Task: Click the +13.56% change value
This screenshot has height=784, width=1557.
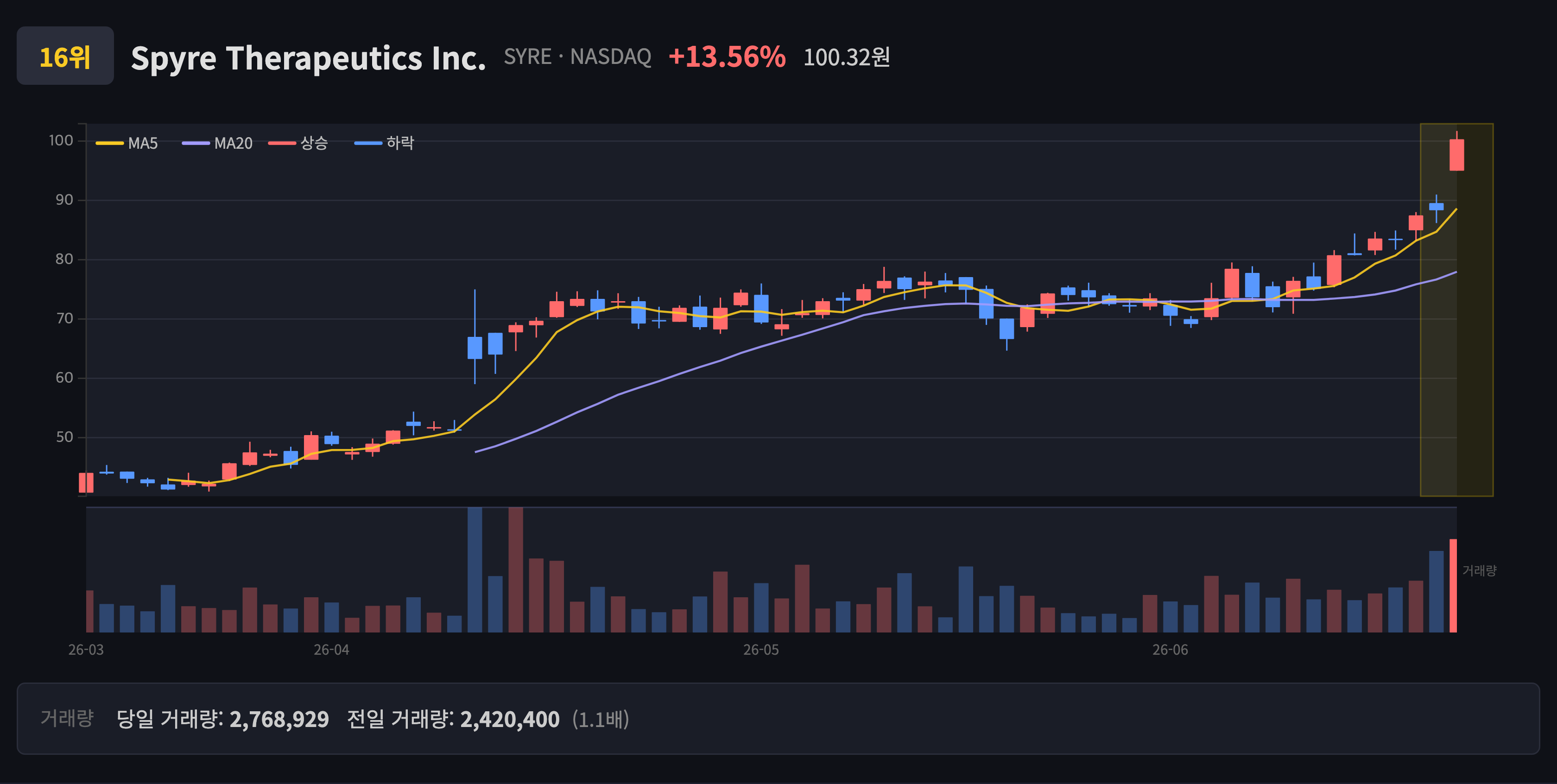Action: point(727,57)
